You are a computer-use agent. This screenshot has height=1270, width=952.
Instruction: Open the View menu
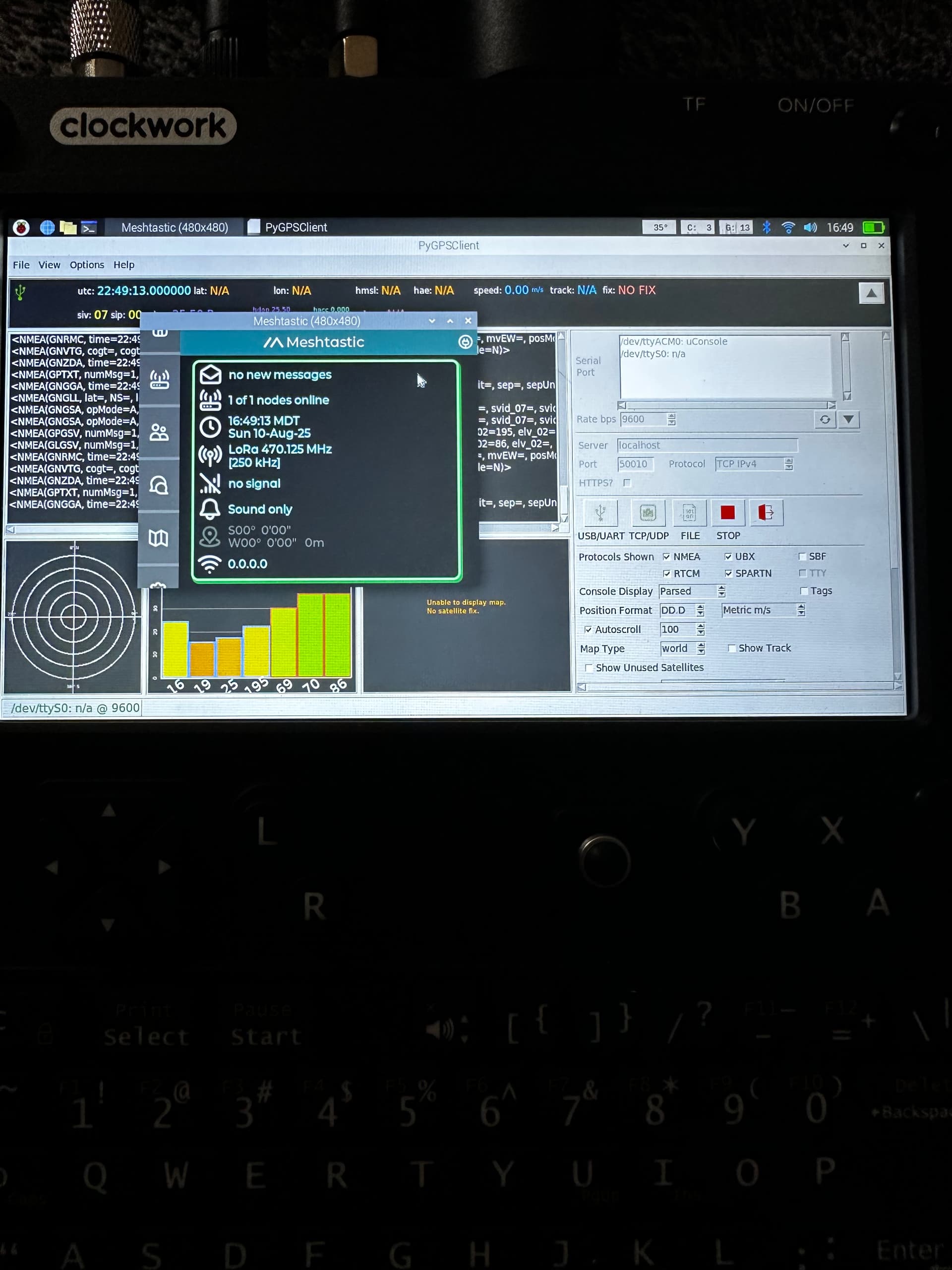tap(50, 265)
